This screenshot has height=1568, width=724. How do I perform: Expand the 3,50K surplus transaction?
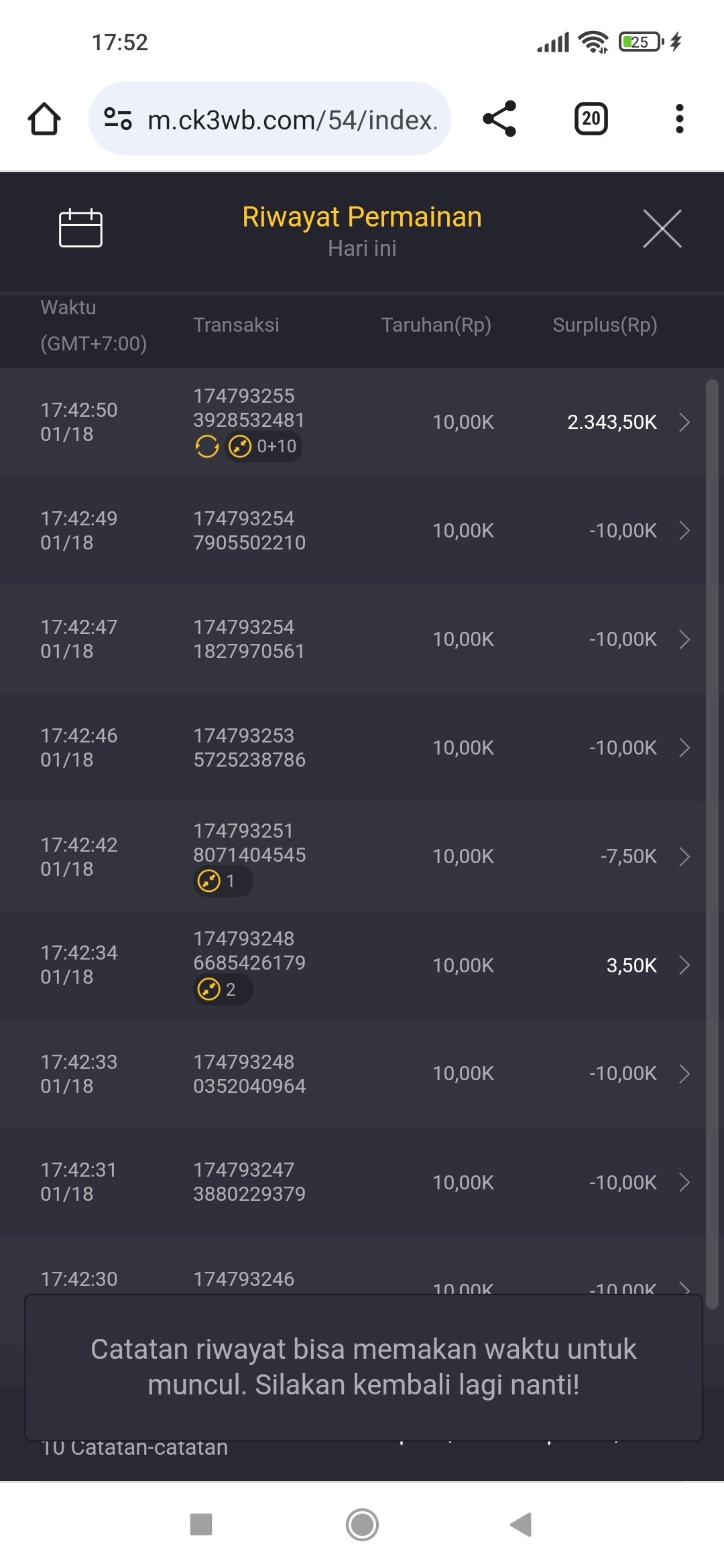(x=684, y=965)
